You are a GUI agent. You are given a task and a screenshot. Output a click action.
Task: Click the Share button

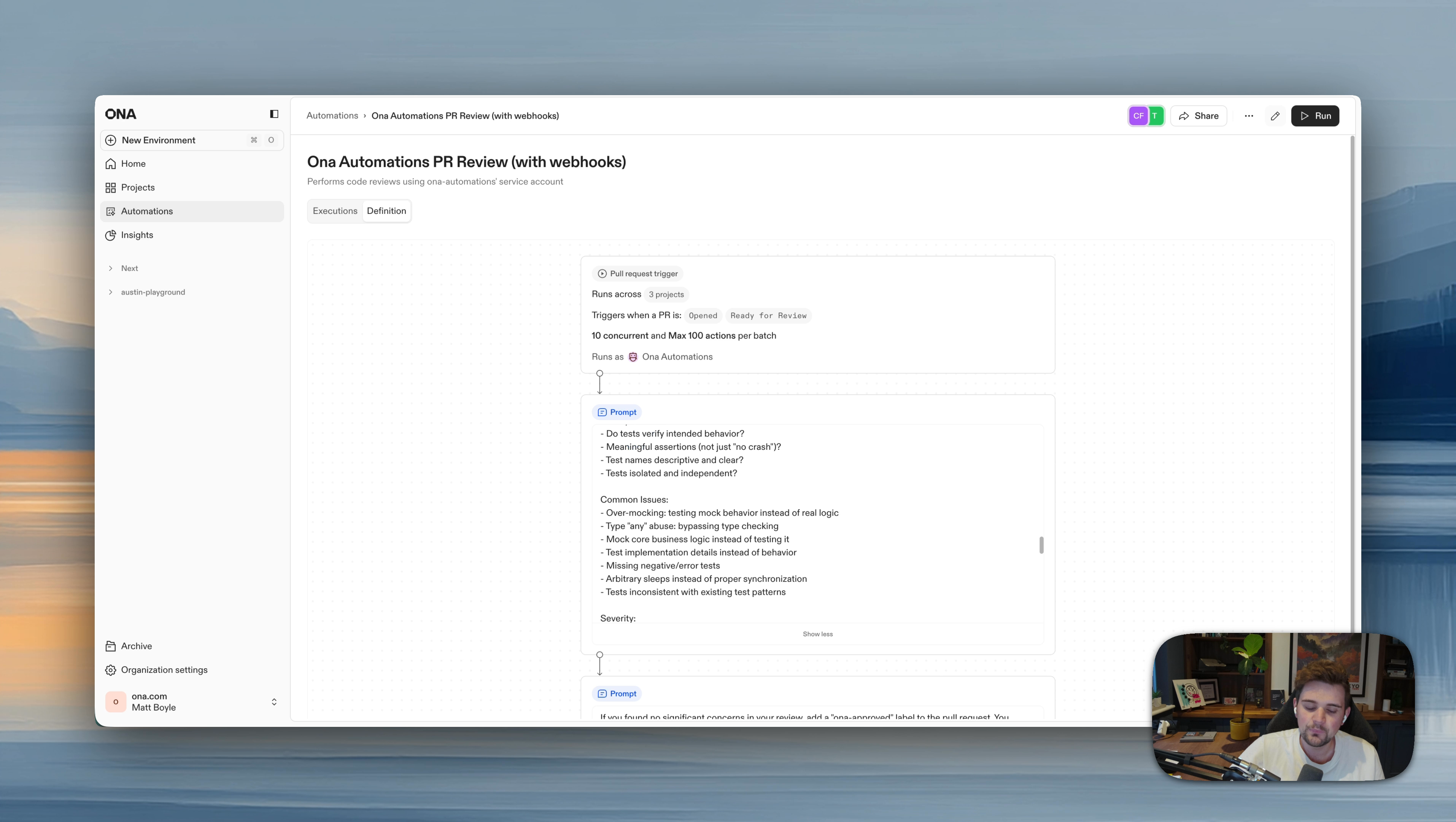(1198, 116)
